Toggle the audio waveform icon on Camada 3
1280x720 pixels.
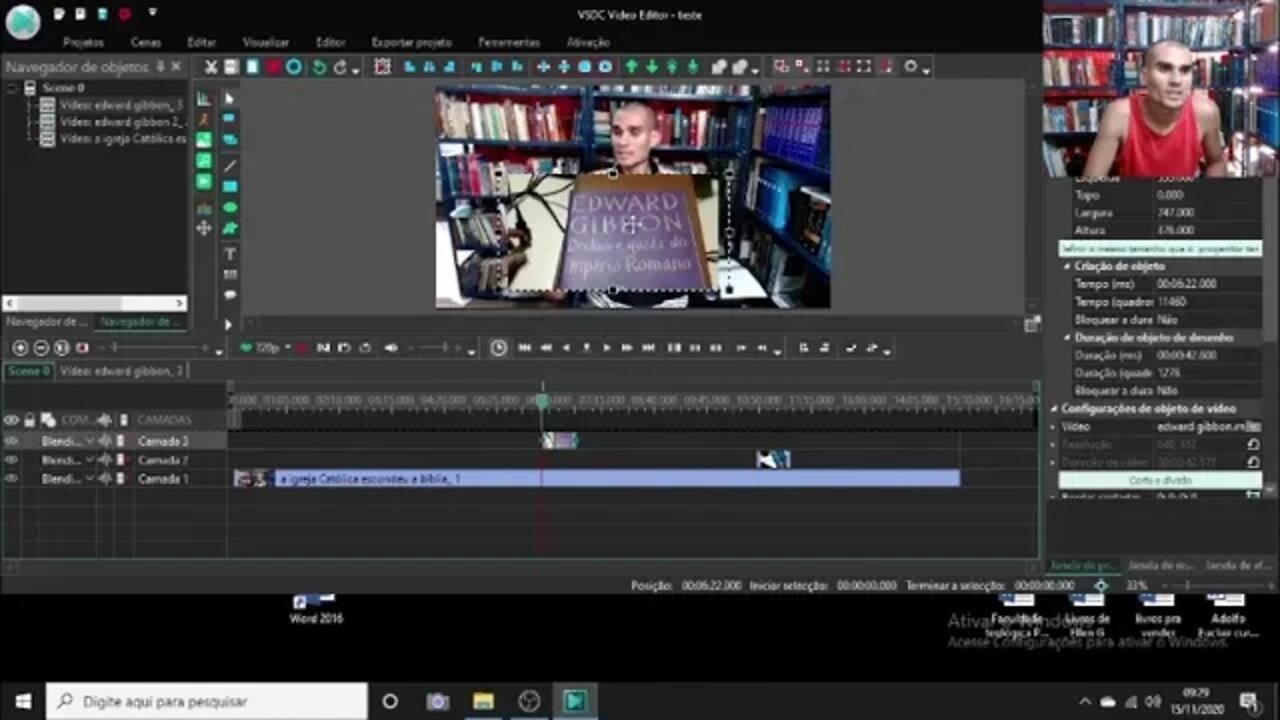click(x=105, y=441)
